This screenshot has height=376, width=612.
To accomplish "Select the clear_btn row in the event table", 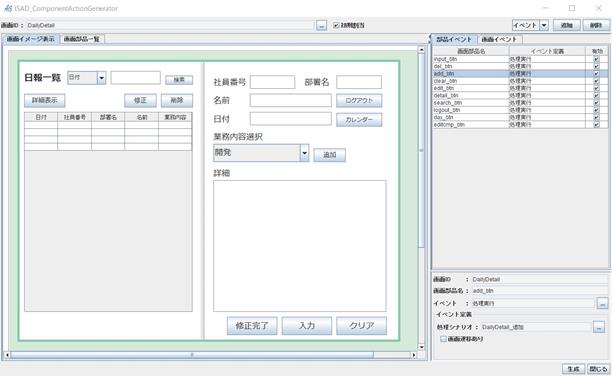I will [x=520, y=81].
